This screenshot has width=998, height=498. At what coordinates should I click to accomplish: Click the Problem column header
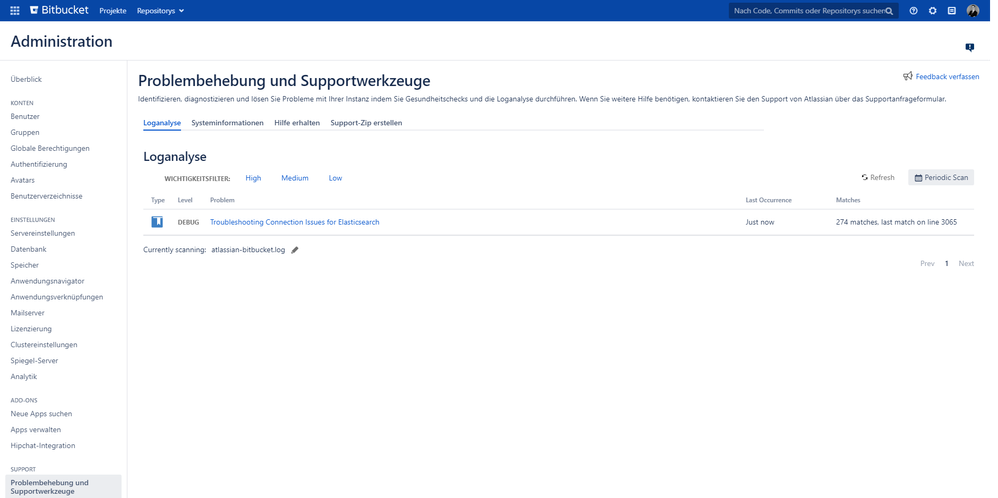point(222,200)
